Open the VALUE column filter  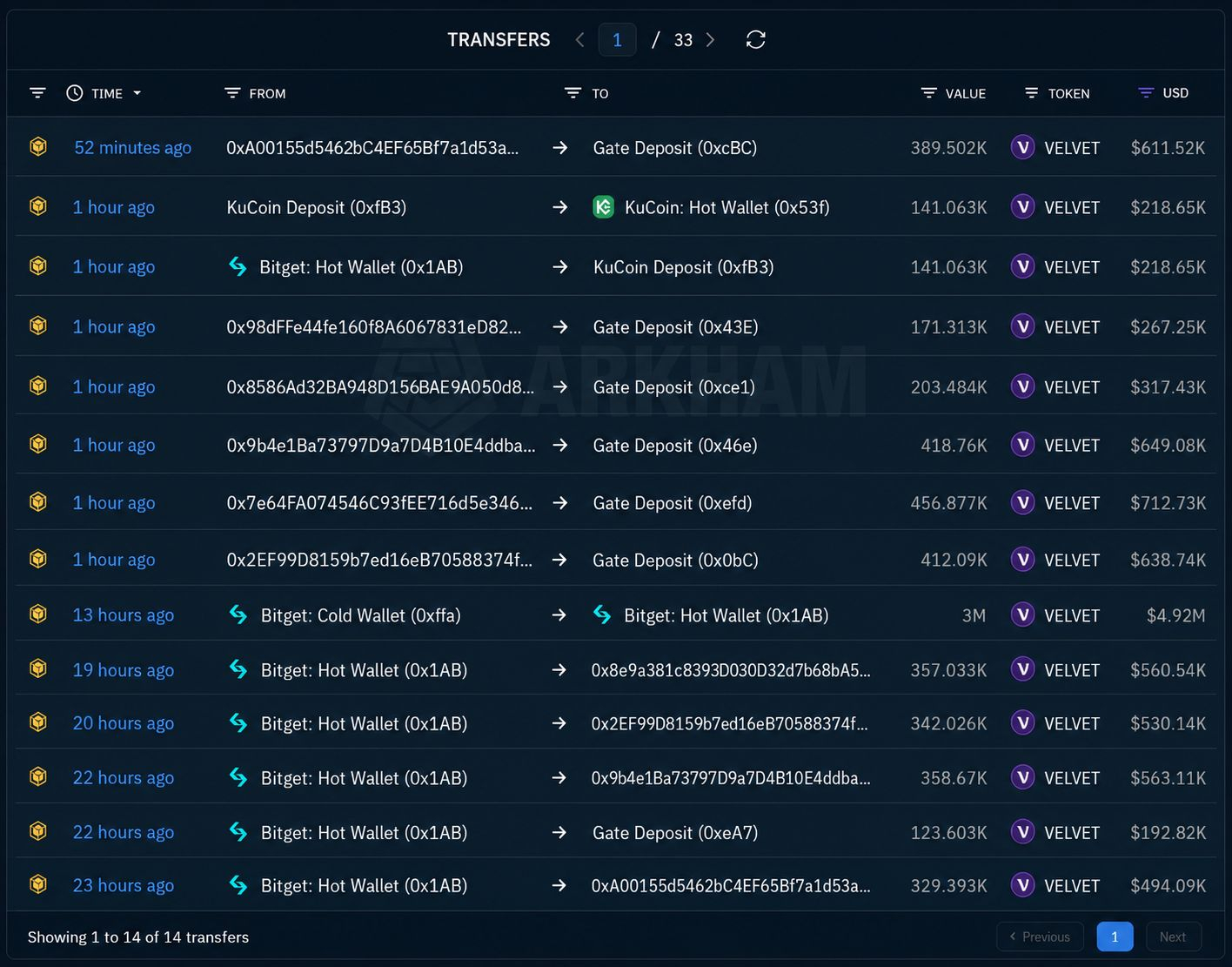click(x=929, y=93)
